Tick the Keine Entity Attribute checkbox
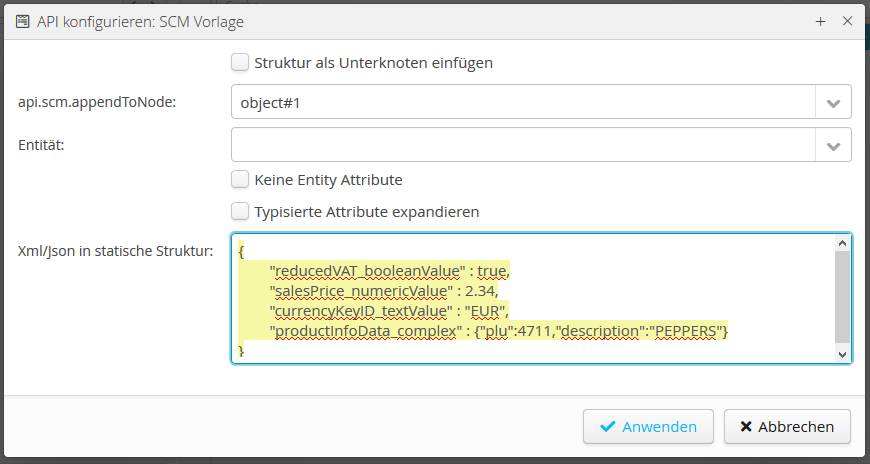 pyautogui.click(x=240, y=180)
